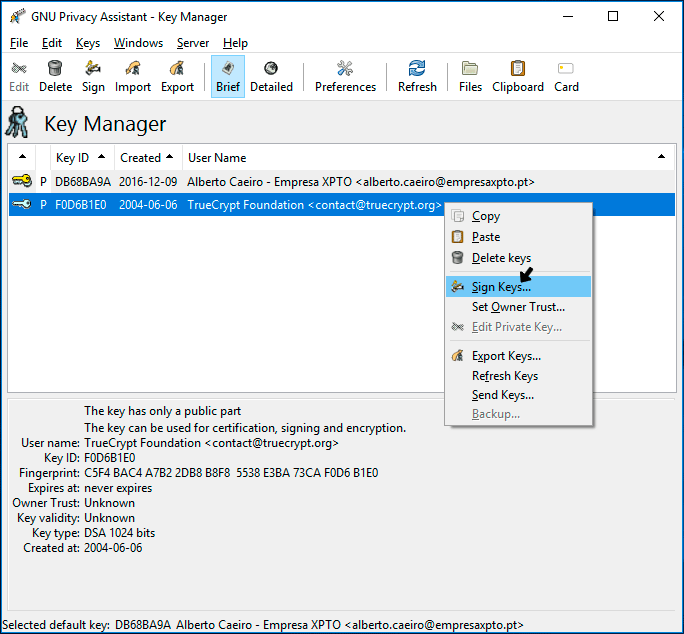Sort the list by User Name column

[428, 158]
